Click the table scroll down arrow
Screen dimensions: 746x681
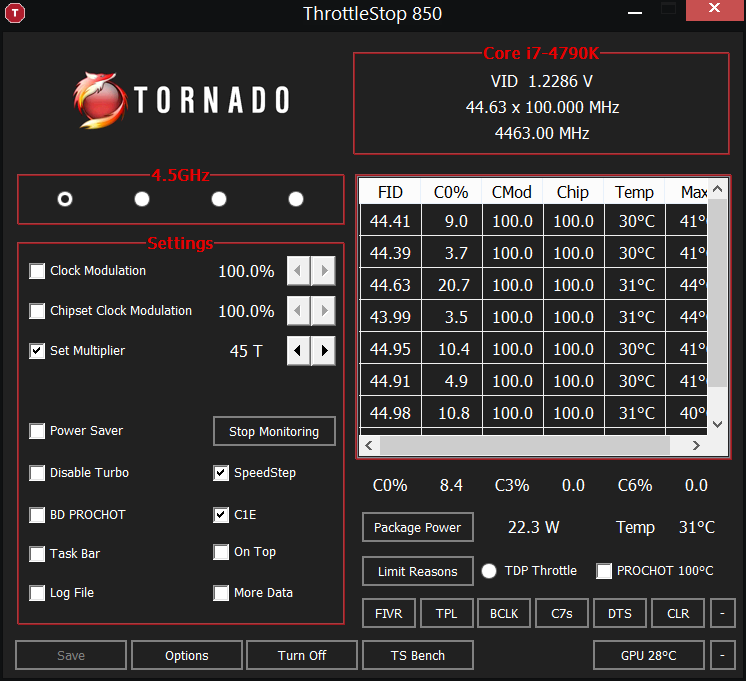717,424
